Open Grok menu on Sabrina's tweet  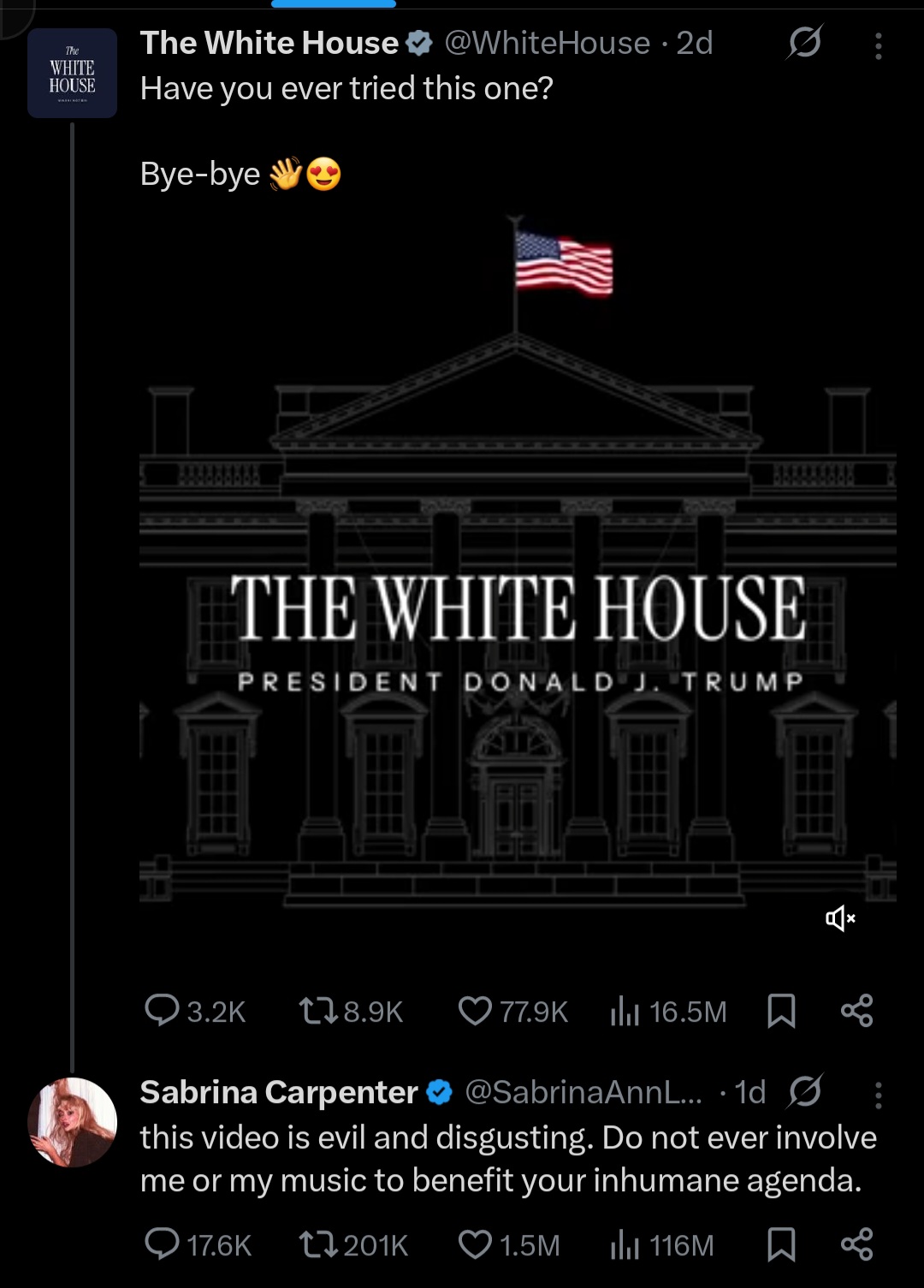(805, 1092)
